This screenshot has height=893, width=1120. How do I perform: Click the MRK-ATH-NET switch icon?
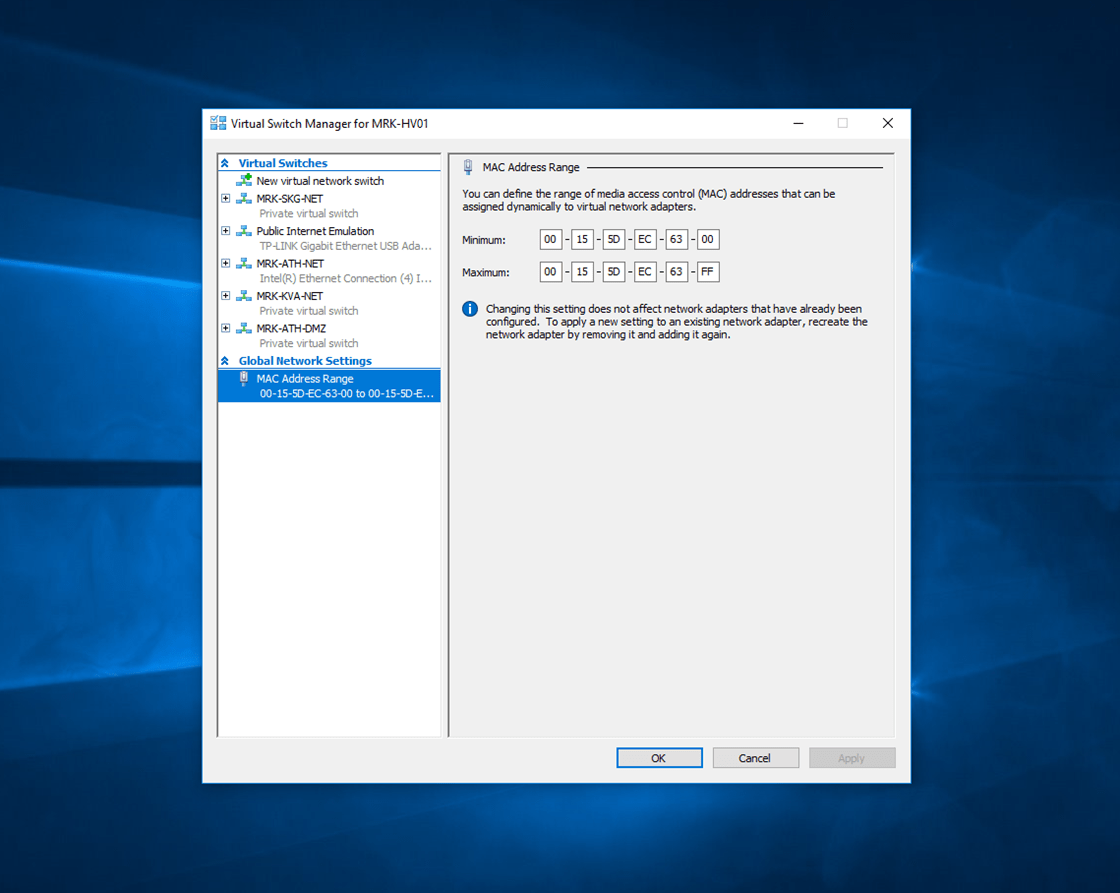point(243,265)
